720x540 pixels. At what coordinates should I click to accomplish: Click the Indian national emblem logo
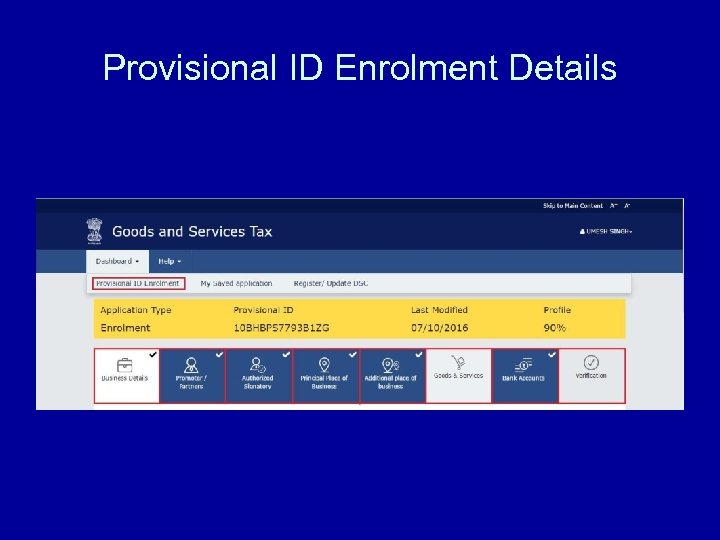(94, 231)
